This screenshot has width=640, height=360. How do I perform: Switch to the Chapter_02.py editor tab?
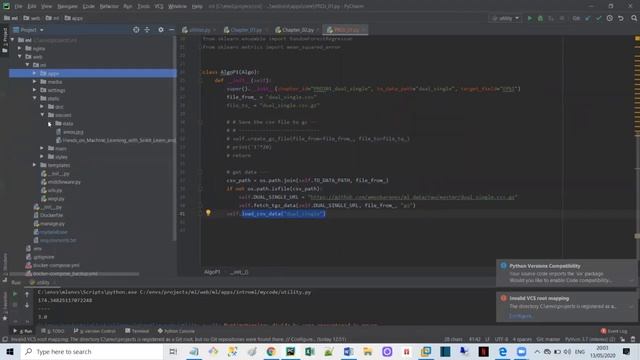pos(298,30)
